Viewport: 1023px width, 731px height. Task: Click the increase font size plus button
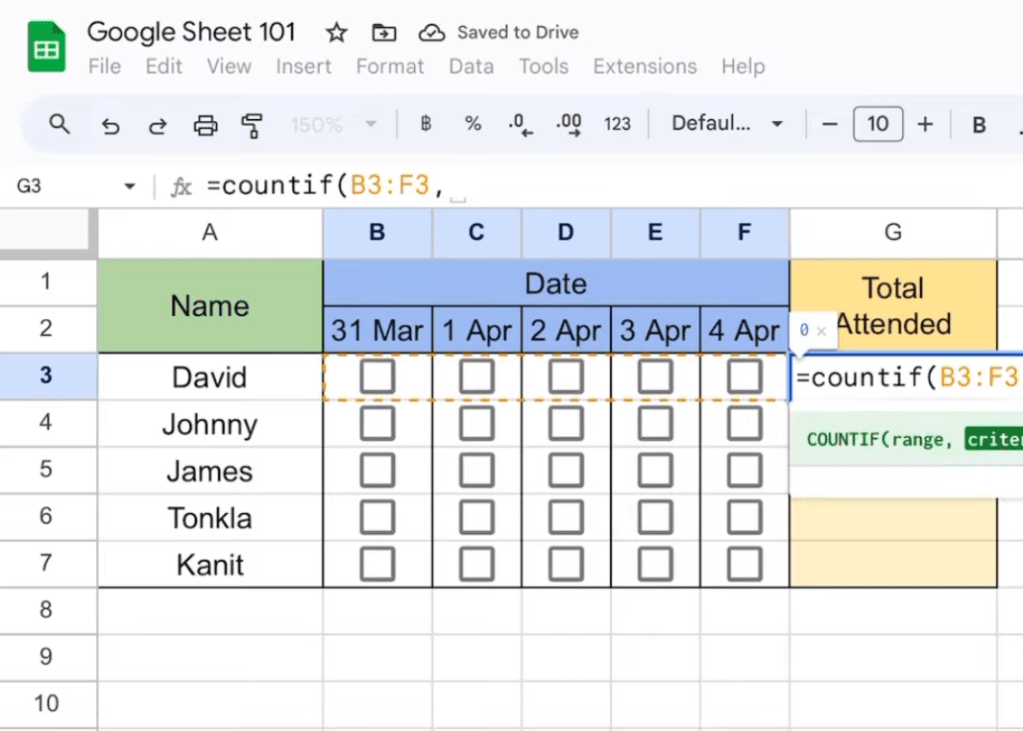tap(925, 124)
